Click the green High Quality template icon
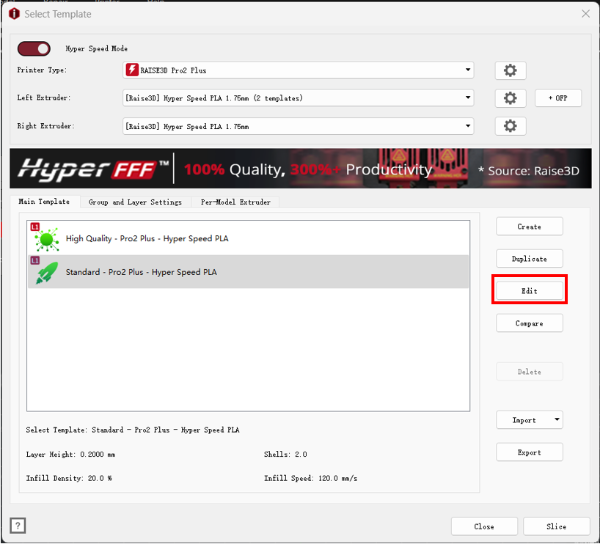The height and width of the screenshot is (544, 600). coord(46,240)
